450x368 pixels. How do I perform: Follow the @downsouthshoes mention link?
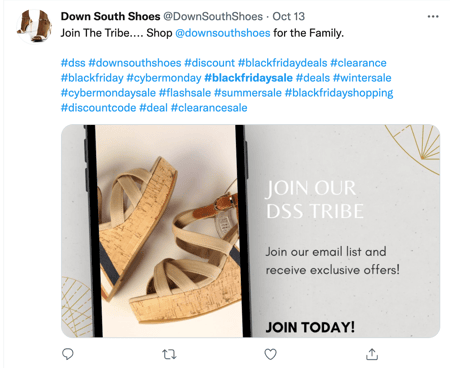tap(223, 33)
